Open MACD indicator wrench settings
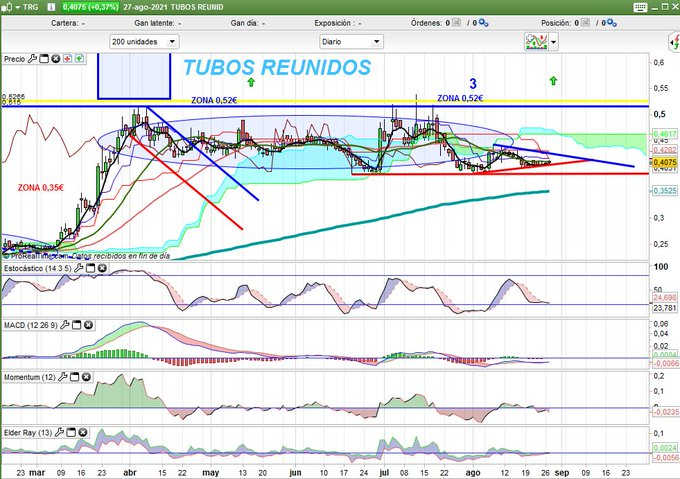Screen dimensions: 680x479 [x=65, y=325]
